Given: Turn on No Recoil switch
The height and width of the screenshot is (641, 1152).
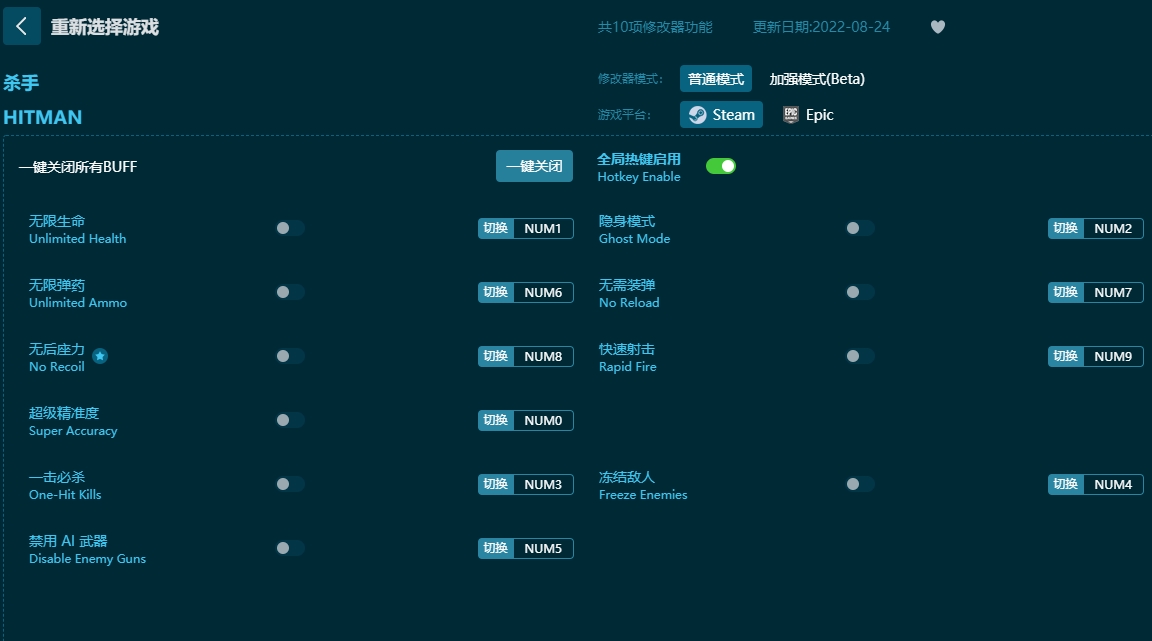Looking at the screenshot, I should tap(289, 356).
